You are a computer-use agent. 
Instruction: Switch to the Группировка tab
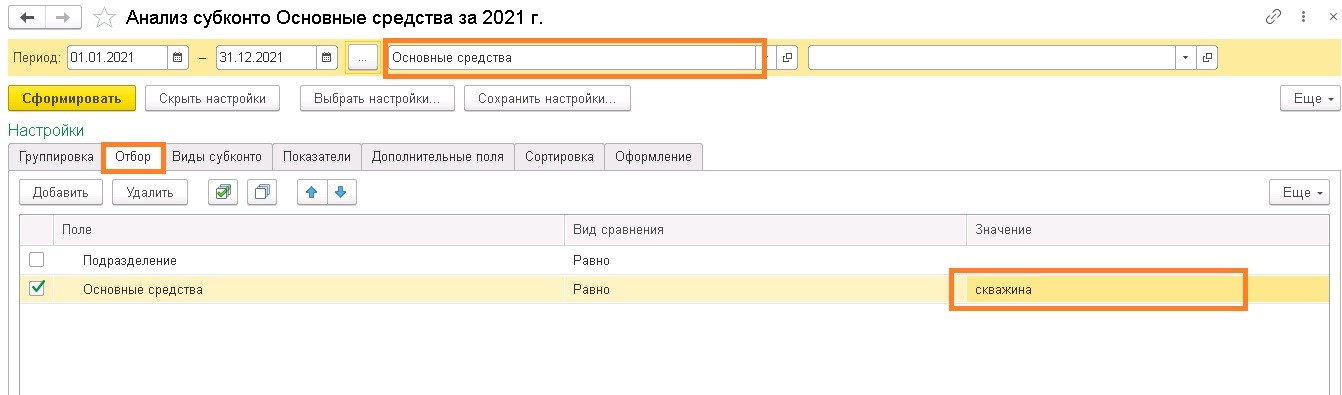coord(55,157)
